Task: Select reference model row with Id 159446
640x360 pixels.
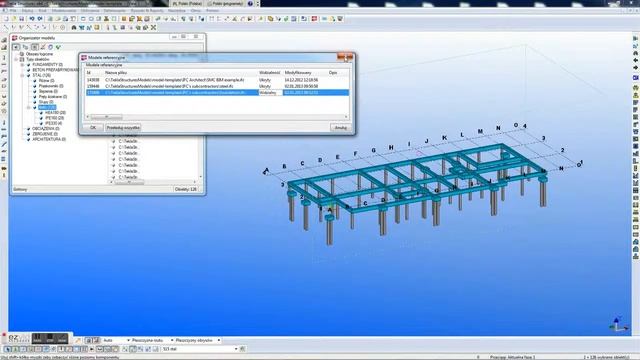Action: point(217,86)
